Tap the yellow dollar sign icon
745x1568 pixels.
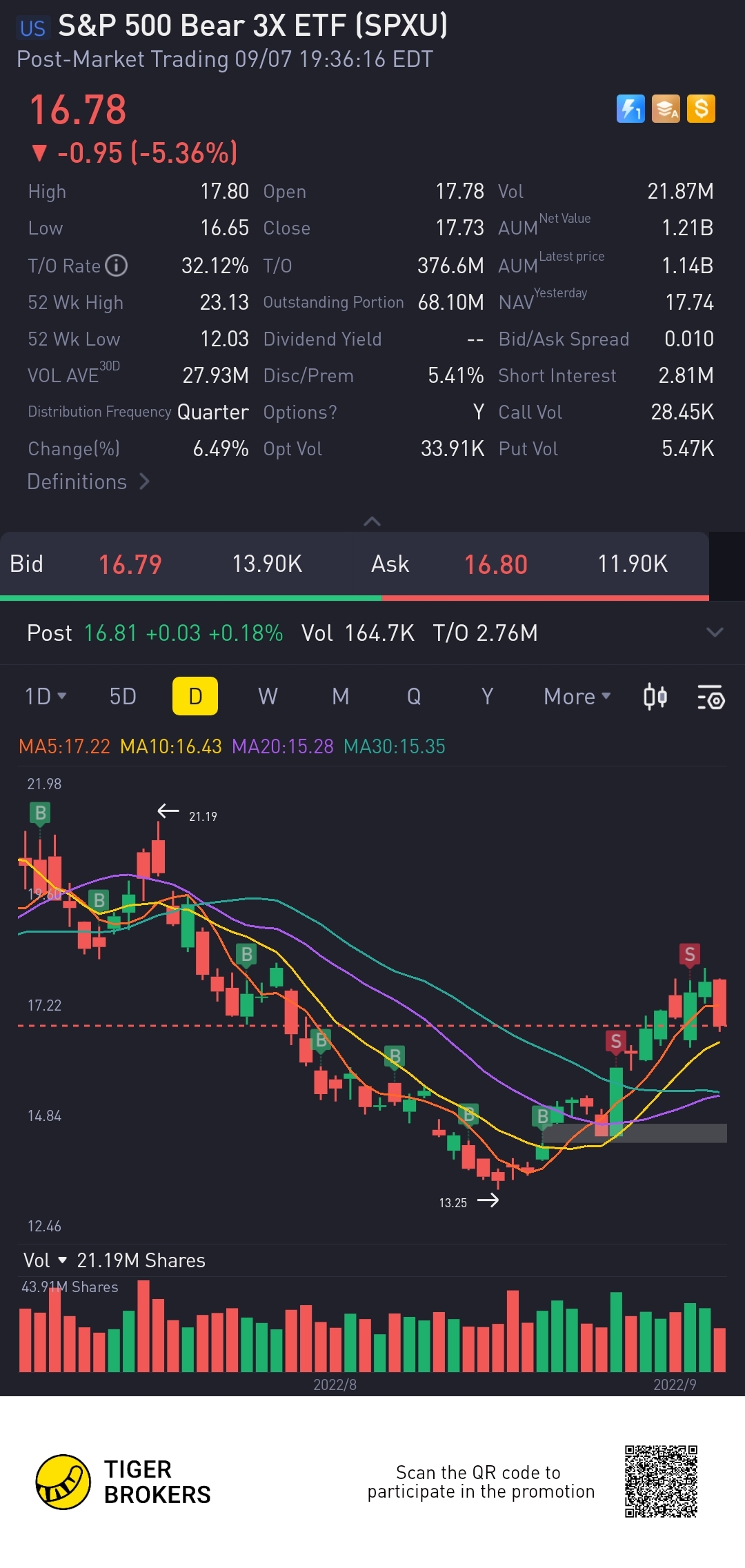(701, 109)
